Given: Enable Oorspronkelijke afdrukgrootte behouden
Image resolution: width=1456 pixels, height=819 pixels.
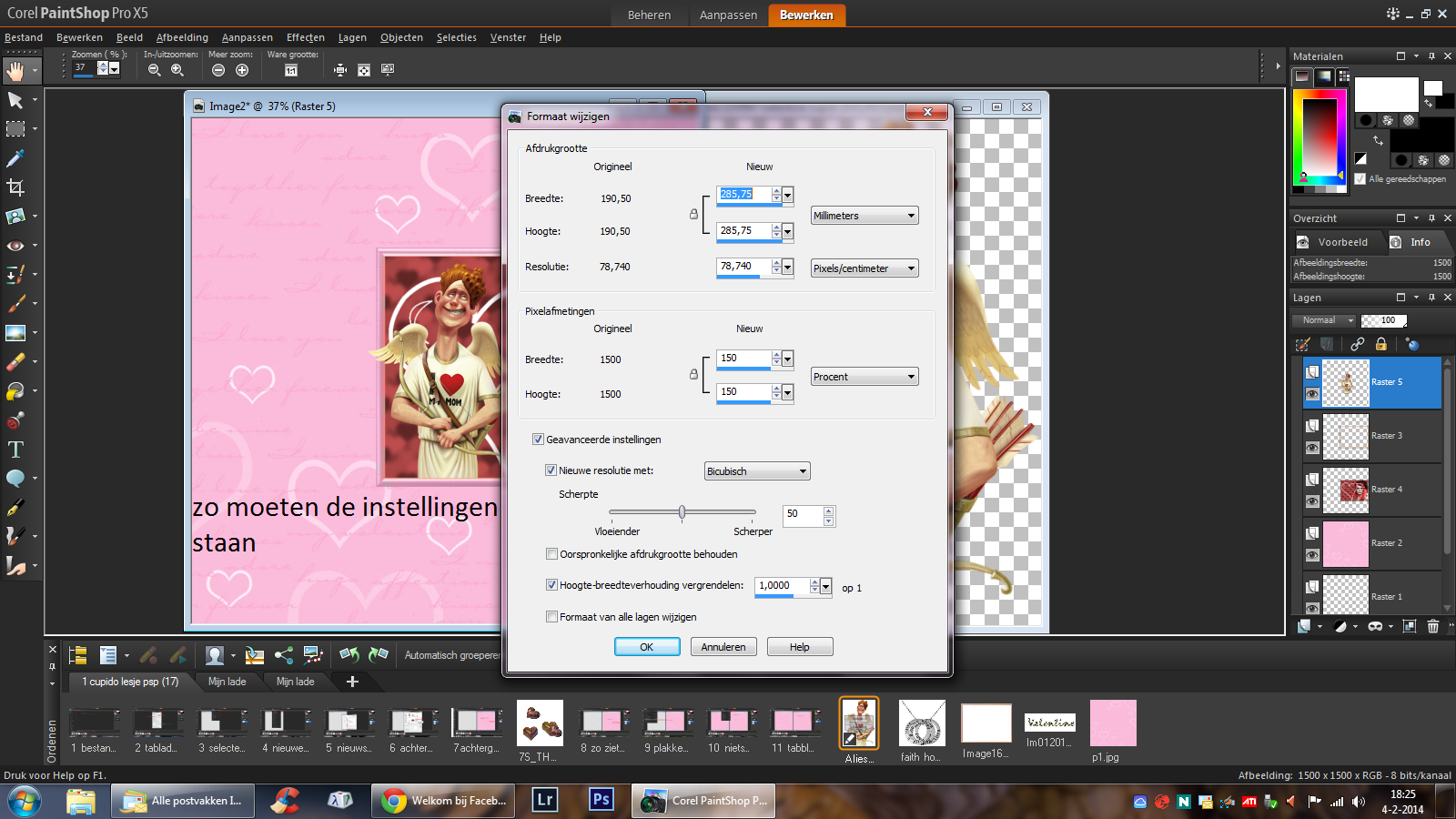Looking at the screenshot, I should coord(551,554).
